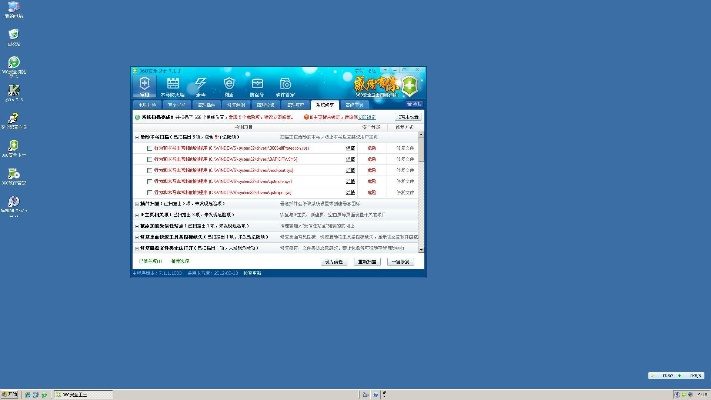Screen dimensions: 711x400
Task: Switch to the last tab in the tab row
Action: tap(354, 104)
